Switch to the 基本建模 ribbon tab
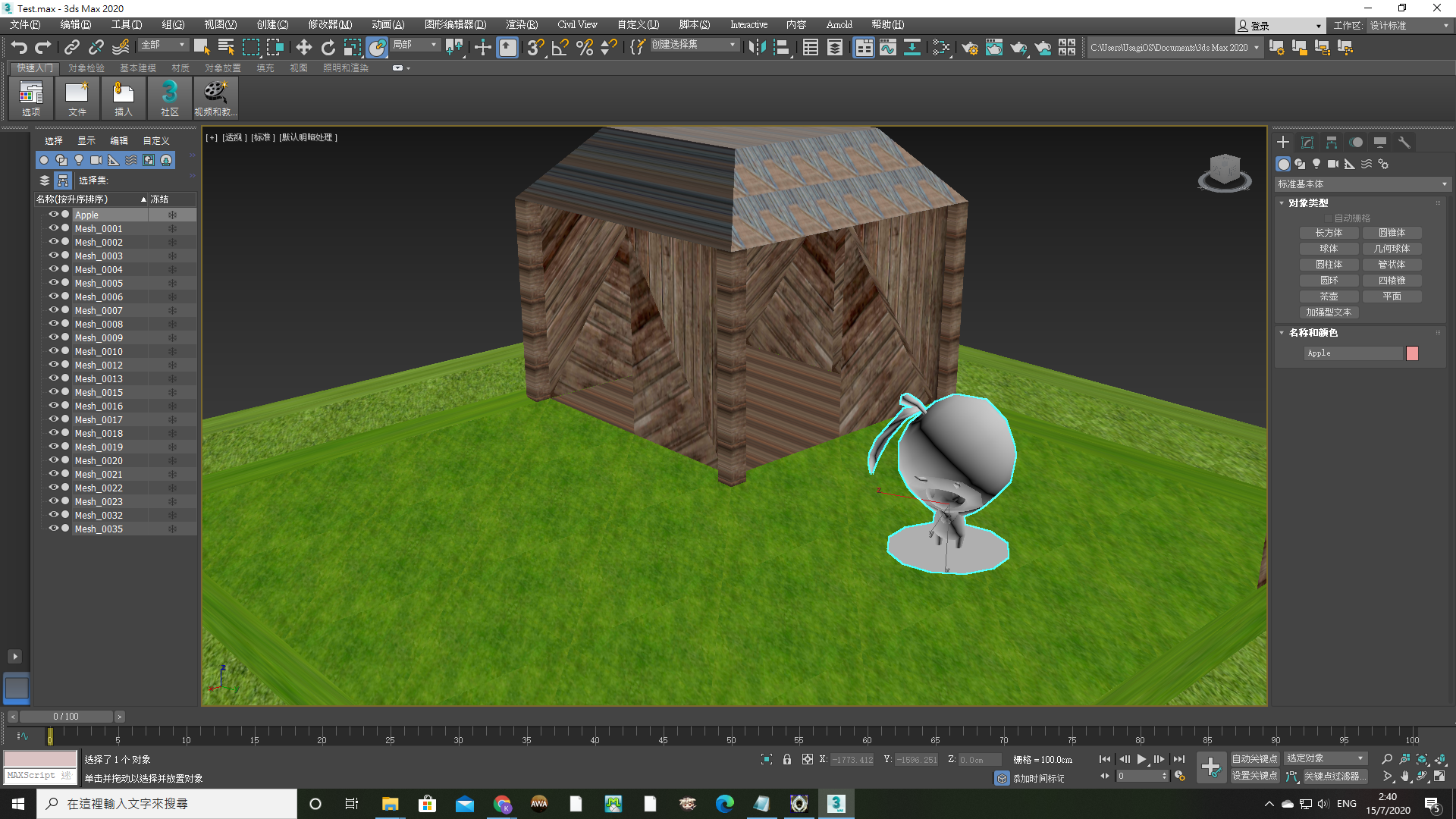1456x819 pixels. 137,68
